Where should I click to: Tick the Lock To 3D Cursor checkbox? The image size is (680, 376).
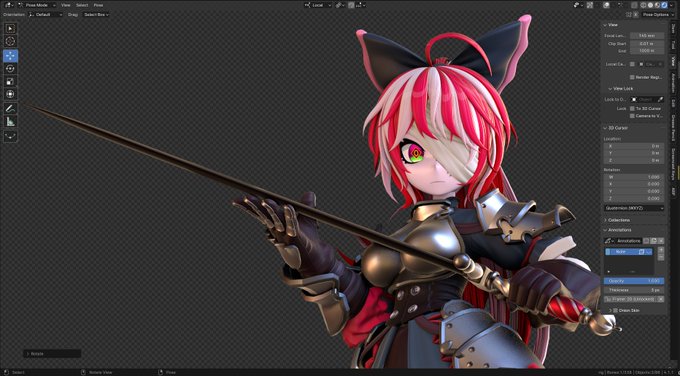[632, 108]
